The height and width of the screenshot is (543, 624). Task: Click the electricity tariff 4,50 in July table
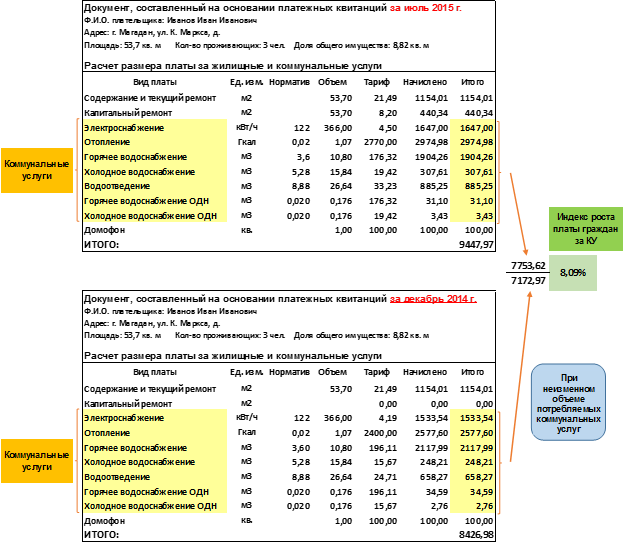point(388,128)
